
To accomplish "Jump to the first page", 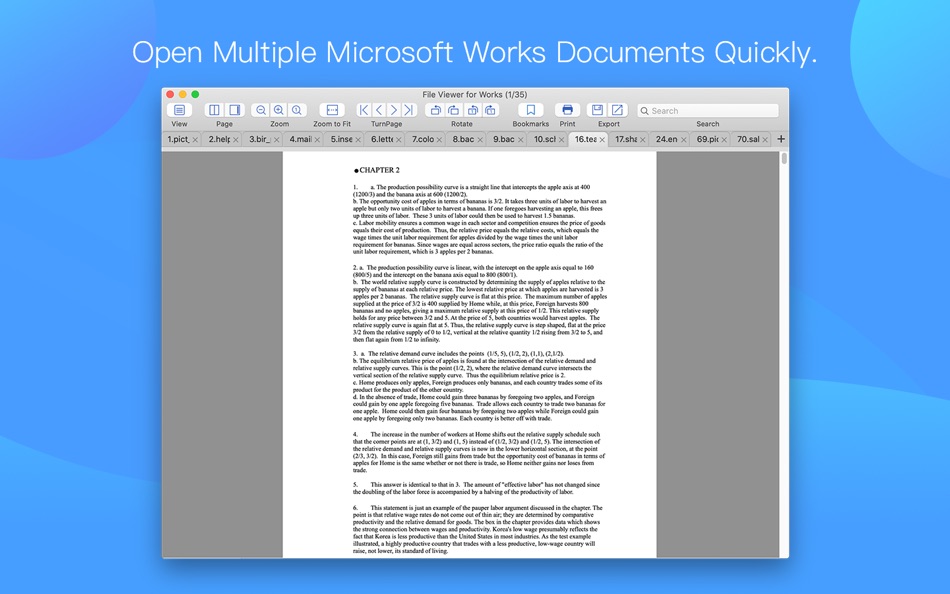I will 364,110.
